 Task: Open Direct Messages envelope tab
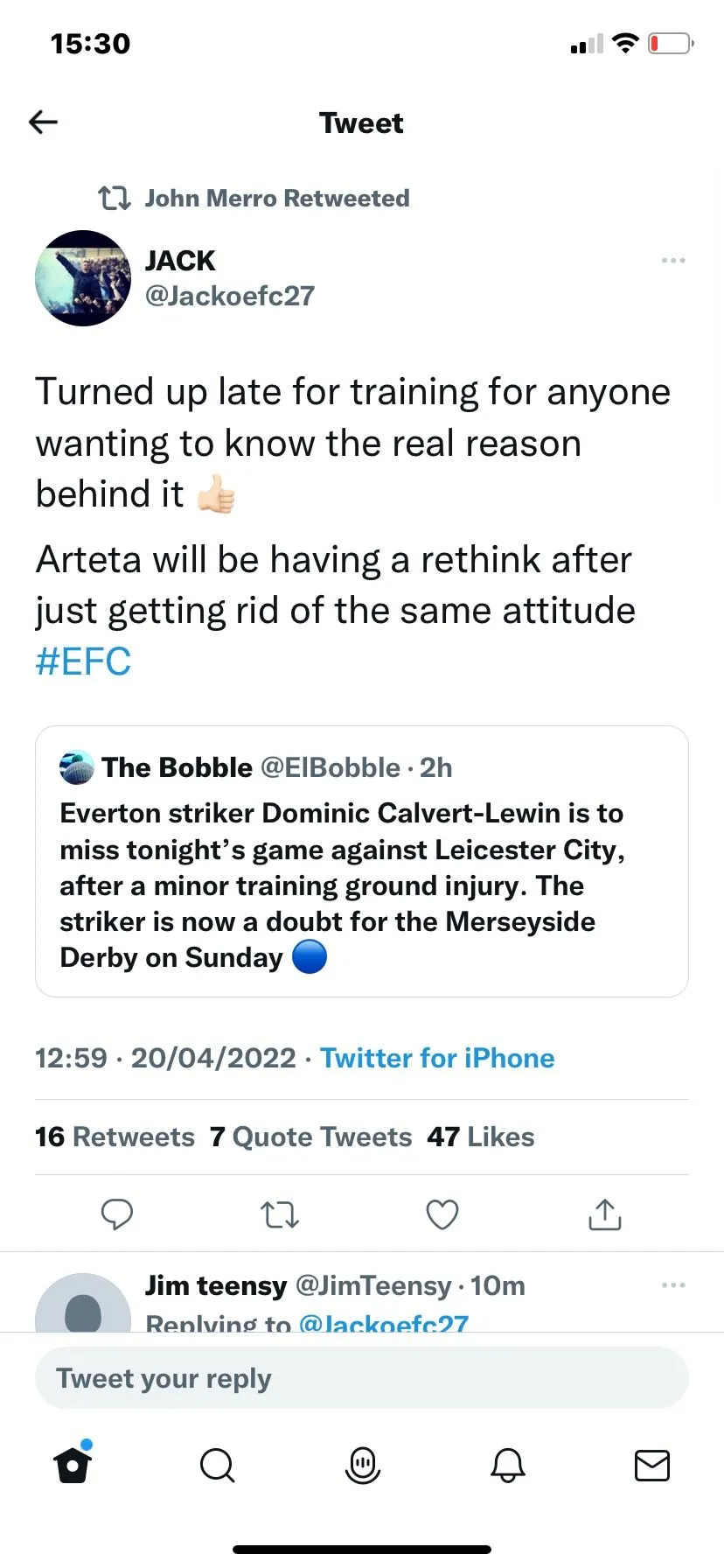pyautogui.click(x=652, y=1465)
